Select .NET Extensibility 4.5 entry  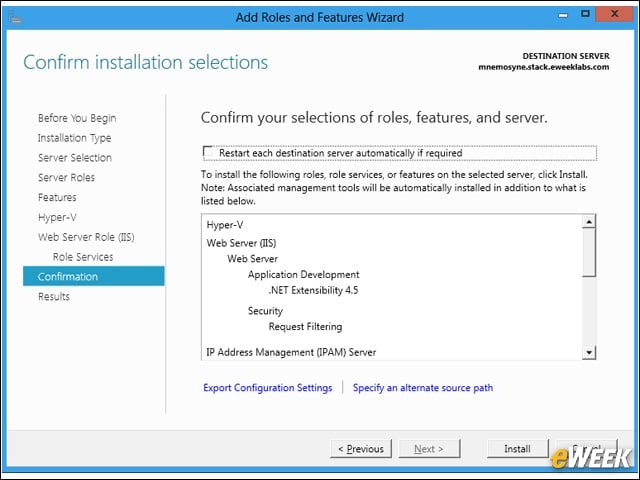click(x=313, y=290)
